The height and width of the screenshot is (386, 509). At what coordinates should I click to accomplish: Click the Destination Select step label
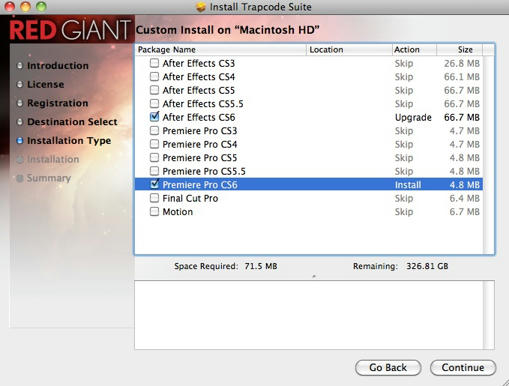pos(72,122)
